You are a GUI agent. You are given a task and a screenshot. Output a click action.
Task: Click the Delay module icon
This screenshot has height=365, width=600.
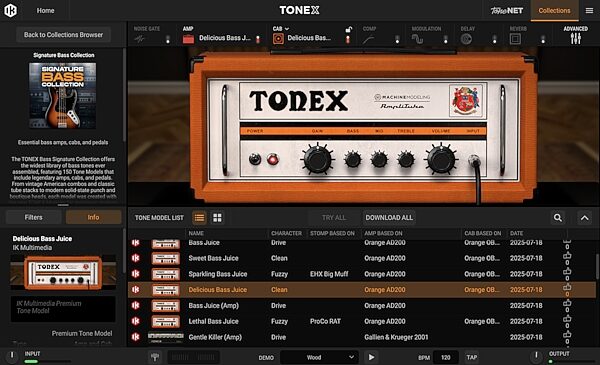click(x=466, y=39)
